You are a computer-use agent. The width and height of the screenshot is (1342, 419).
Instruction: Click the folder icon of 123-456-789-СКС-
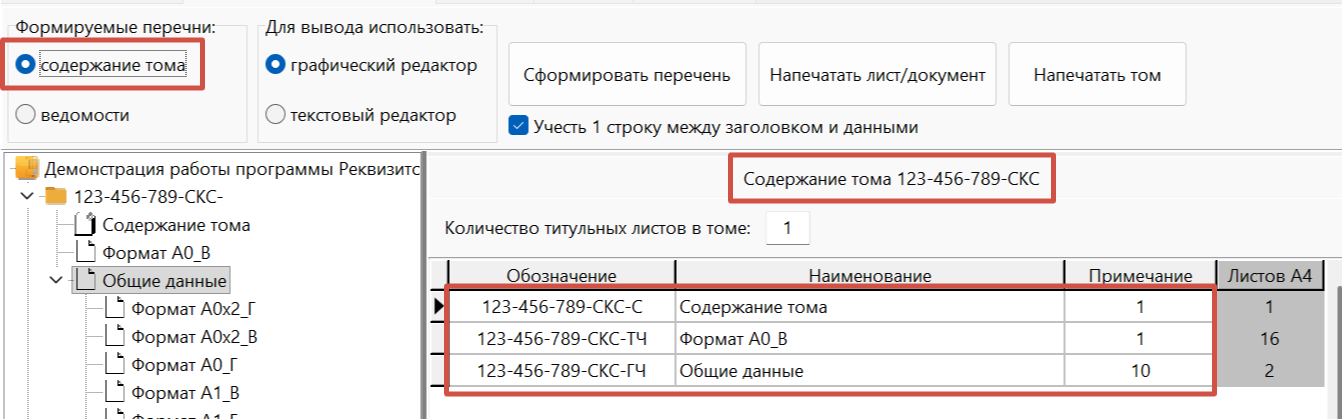(x=56, y=195)
